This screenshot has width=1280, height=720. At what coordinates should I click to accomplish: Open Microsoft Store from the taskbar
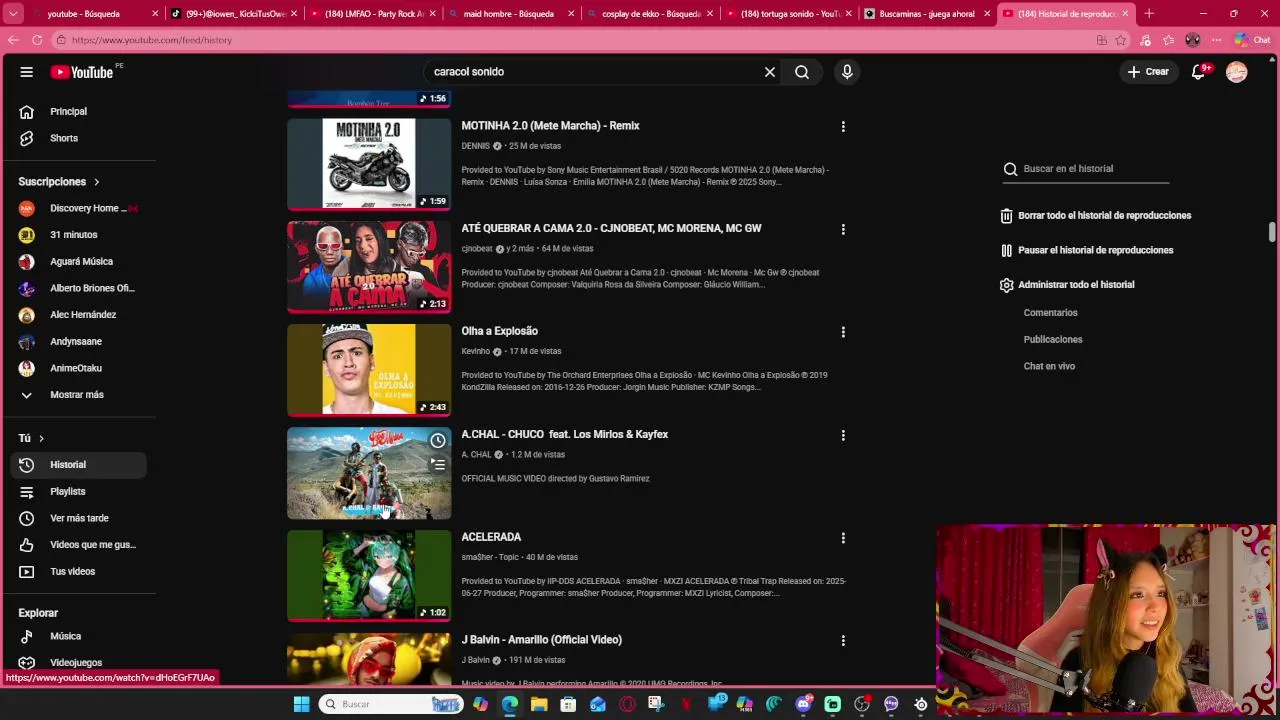568,704
